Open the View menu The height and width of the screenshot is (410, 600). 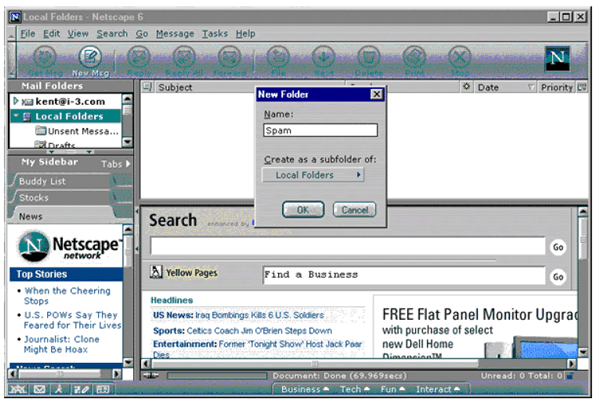(x=78, y=34)
